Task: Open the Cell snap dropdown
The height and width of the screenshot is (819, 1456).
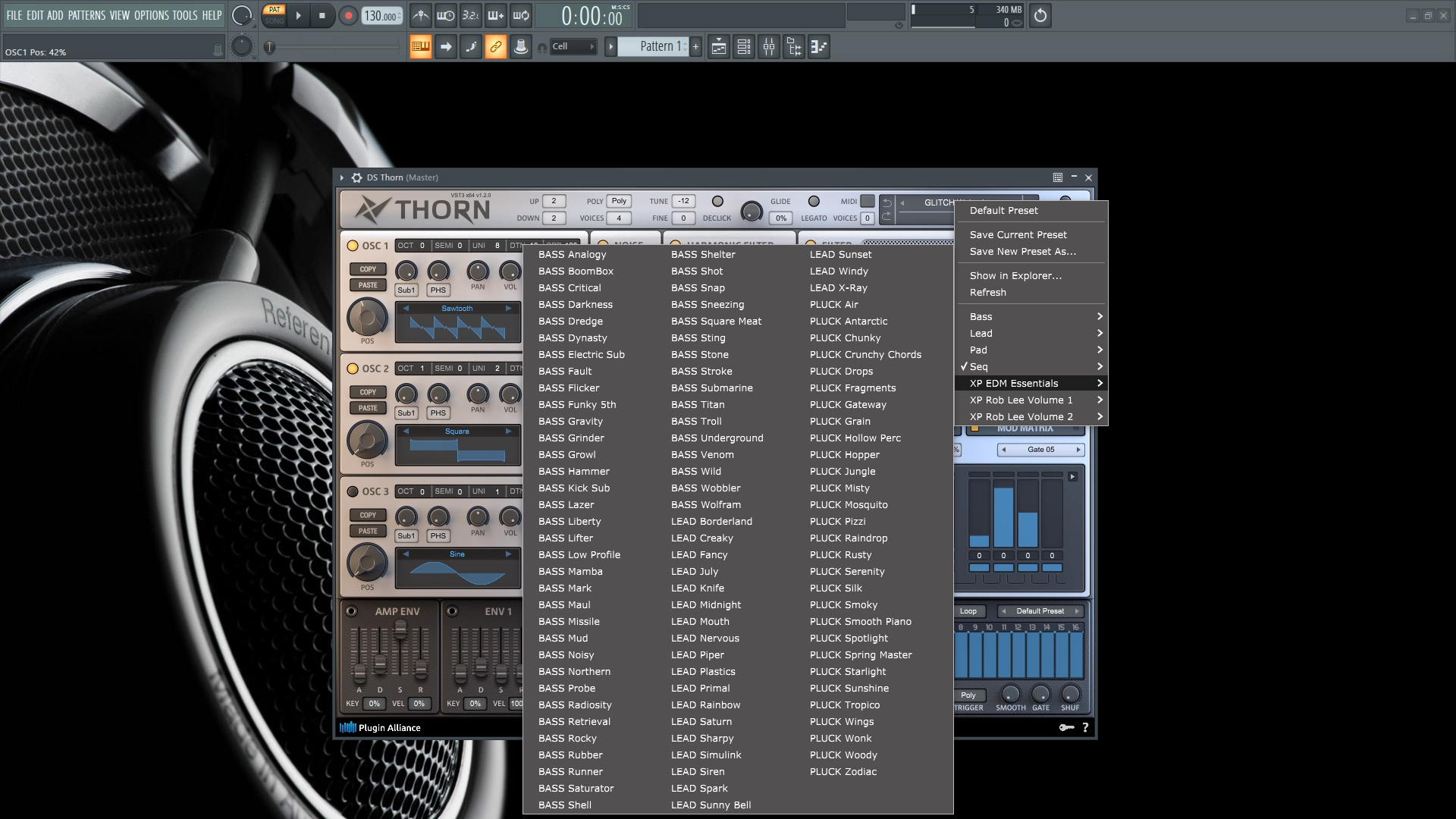Action: (x=573, y=47)
